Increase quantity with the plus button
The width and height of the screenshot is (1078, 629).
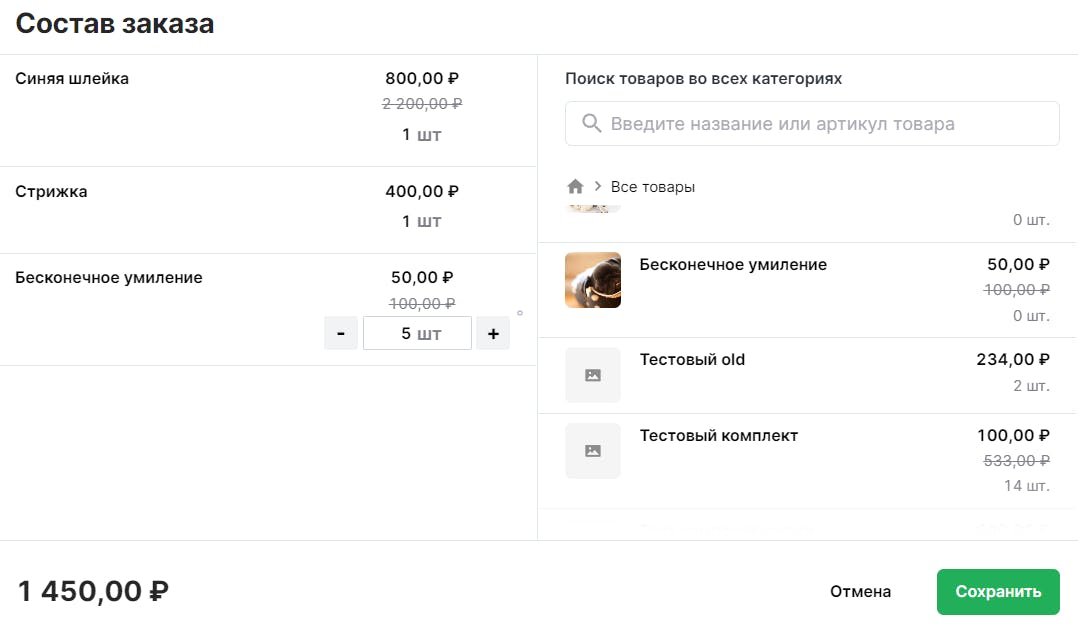pyautogui.click(x=493, y=333)
